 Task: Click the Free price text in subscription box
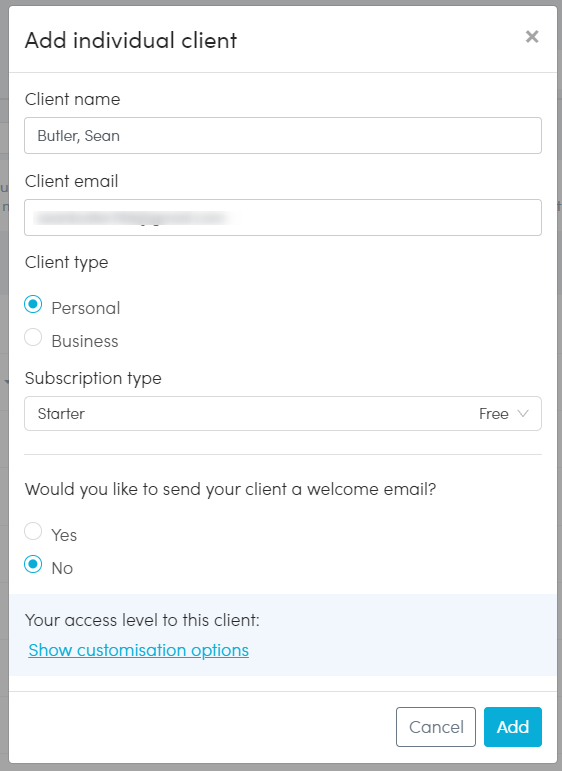(x=494, y=414)
